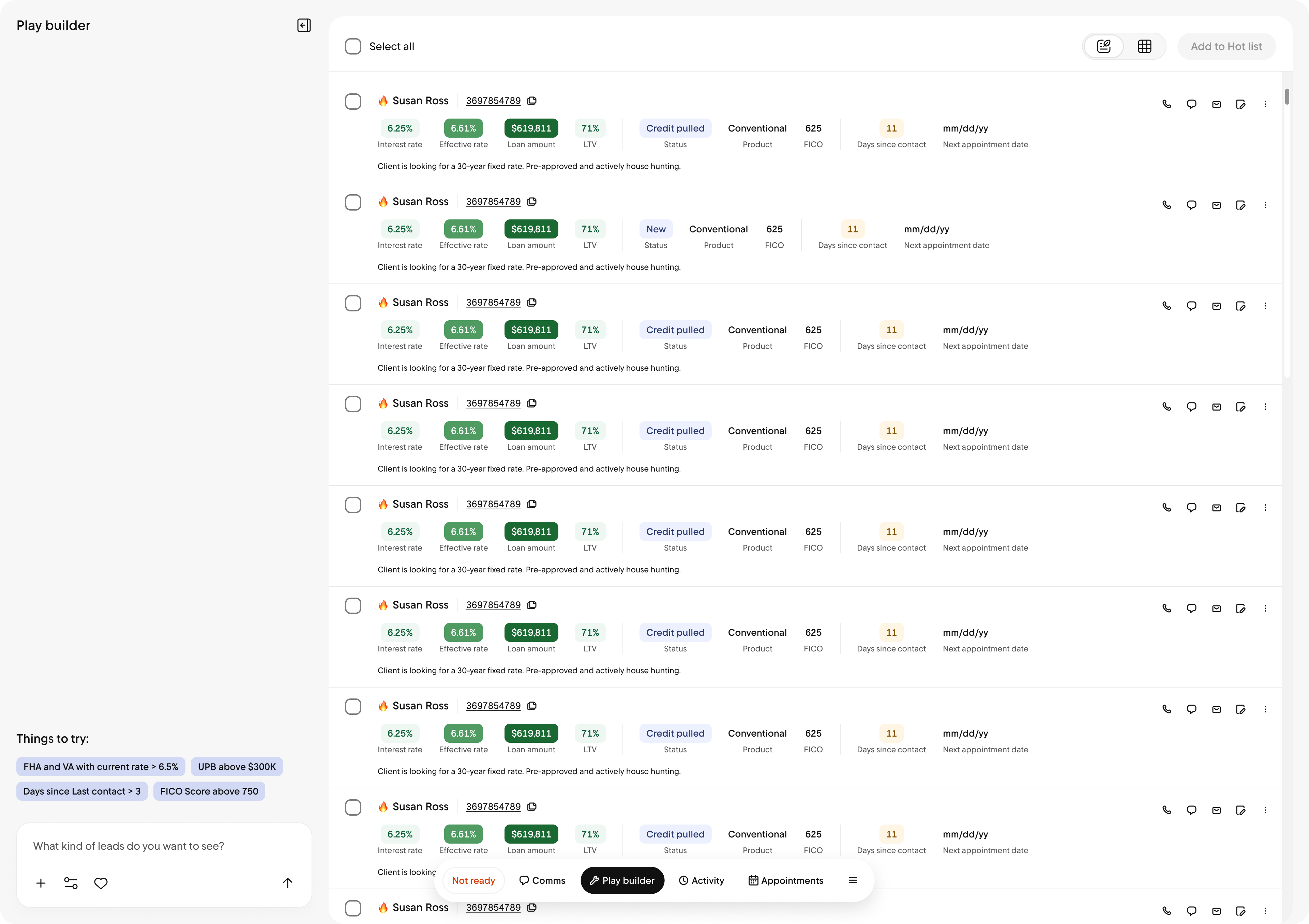
Task: Open the Appointments tab
Action: point(786,880)
